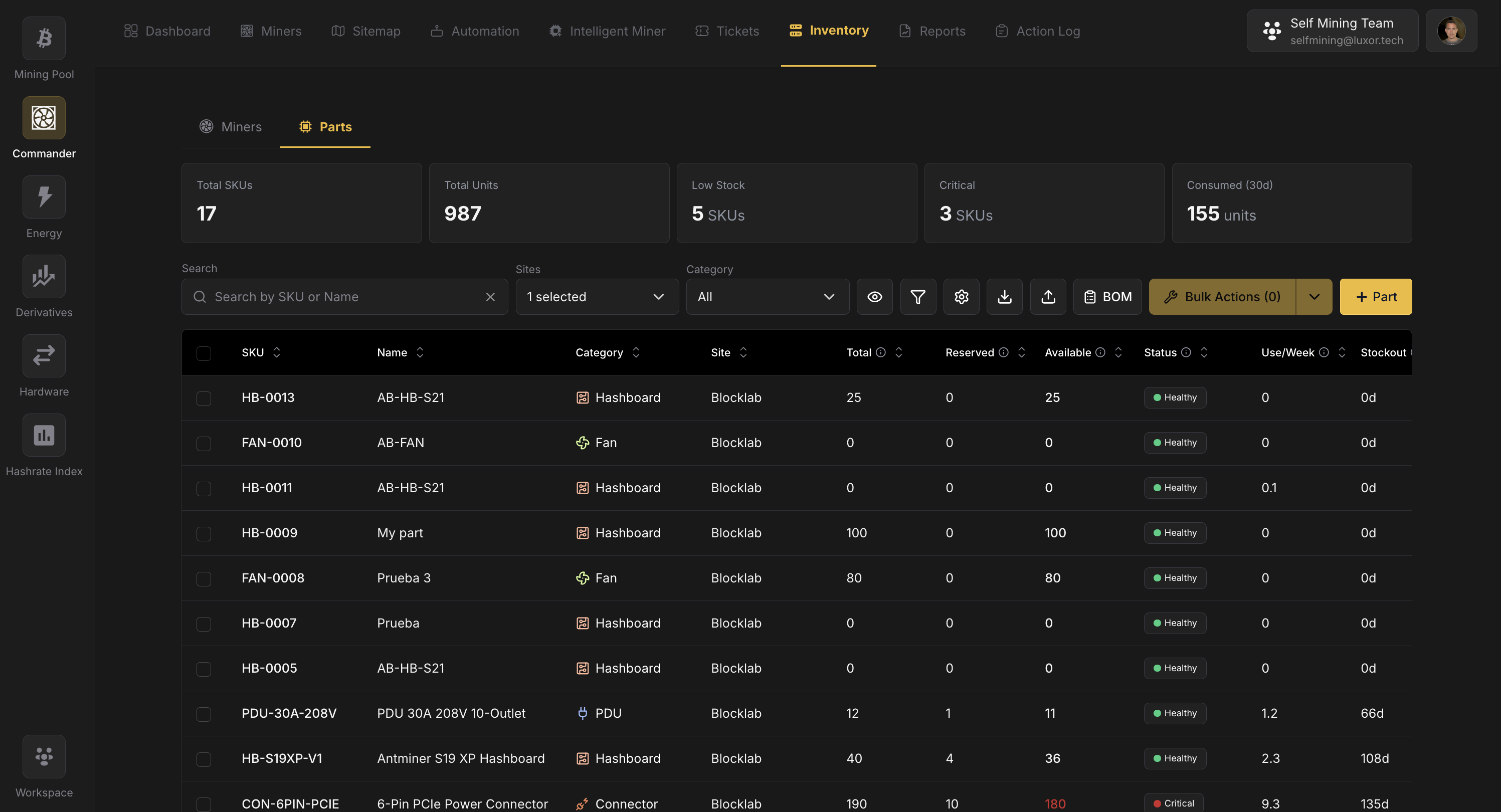Click the upload export icon
The height and width of the screenshot is (812, 1501).
[1048, 297]
